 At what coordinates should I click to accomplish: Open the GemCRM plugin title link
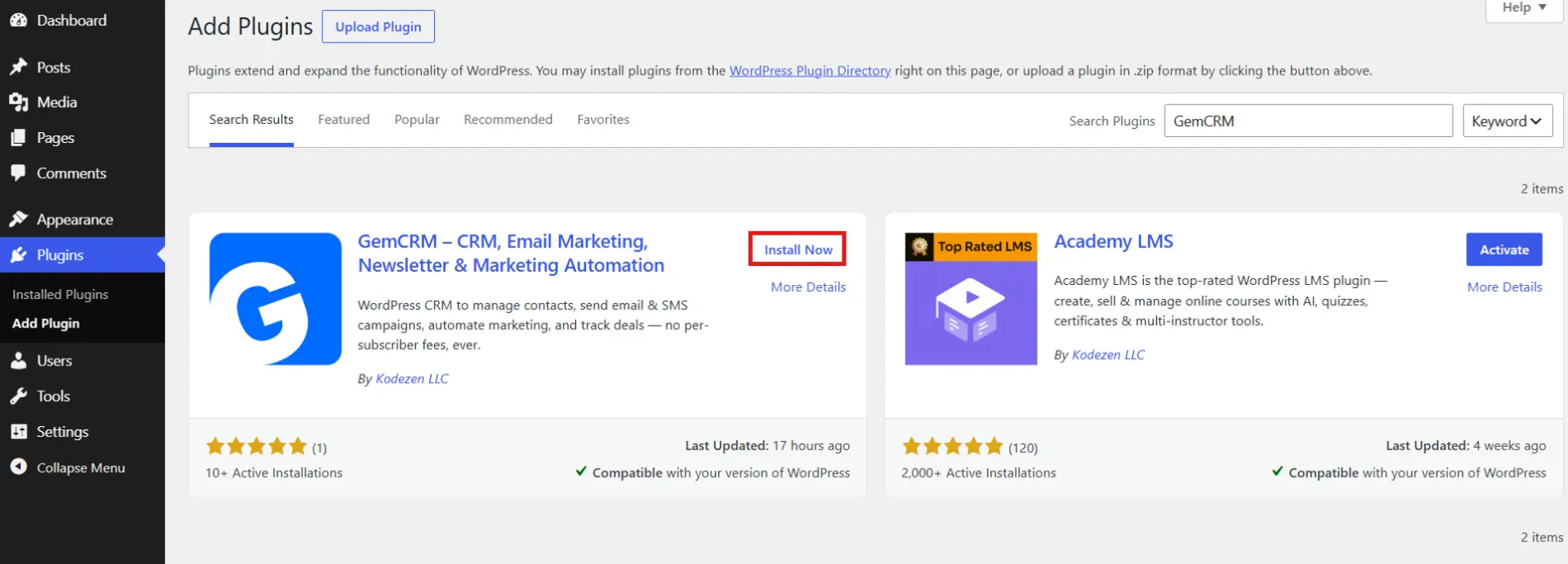[x=511, y=253]
